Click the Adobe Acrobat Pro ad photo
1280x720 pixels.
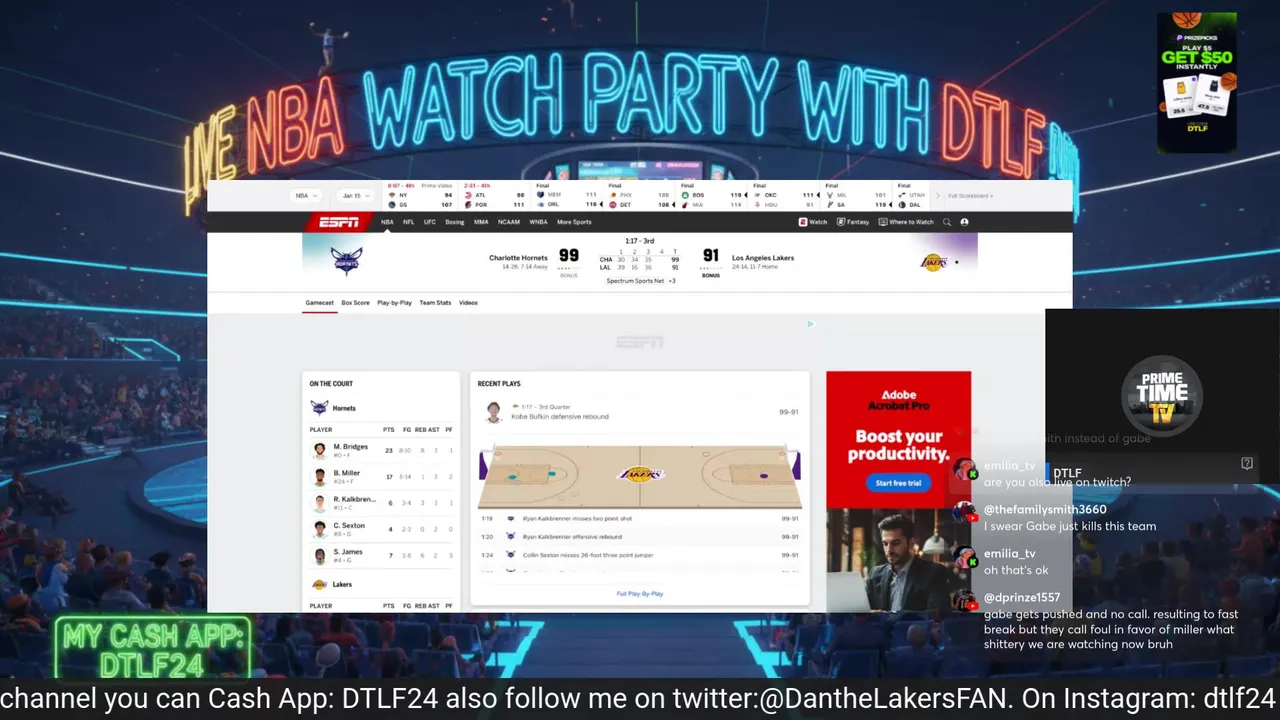tap(898, 560)
